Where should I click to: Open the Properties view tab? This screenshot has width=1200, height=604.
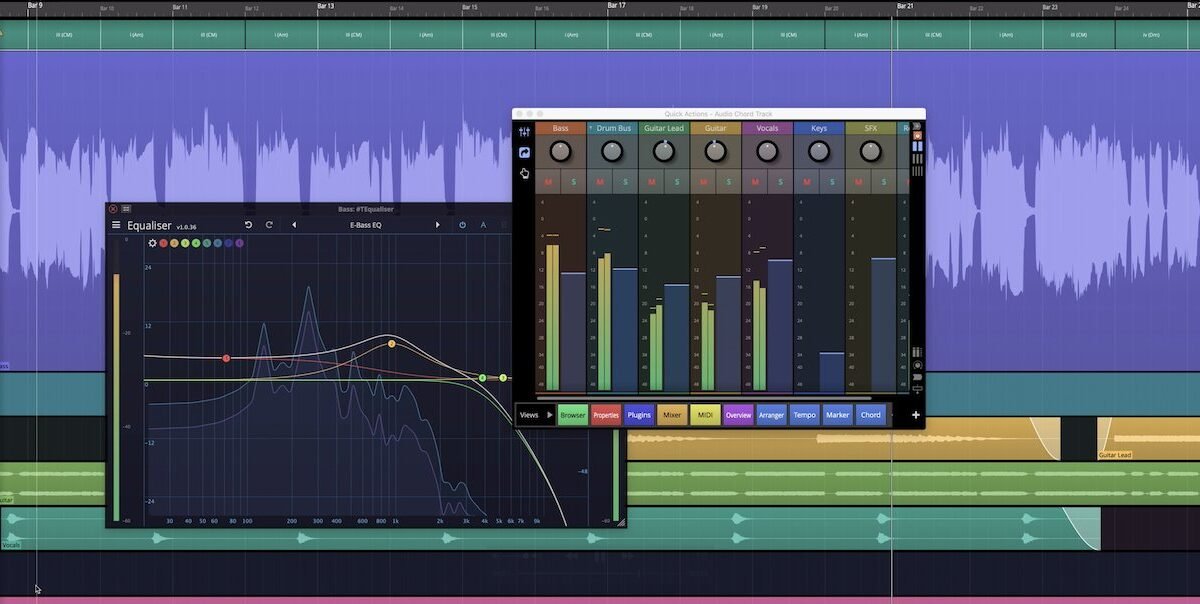606,415
